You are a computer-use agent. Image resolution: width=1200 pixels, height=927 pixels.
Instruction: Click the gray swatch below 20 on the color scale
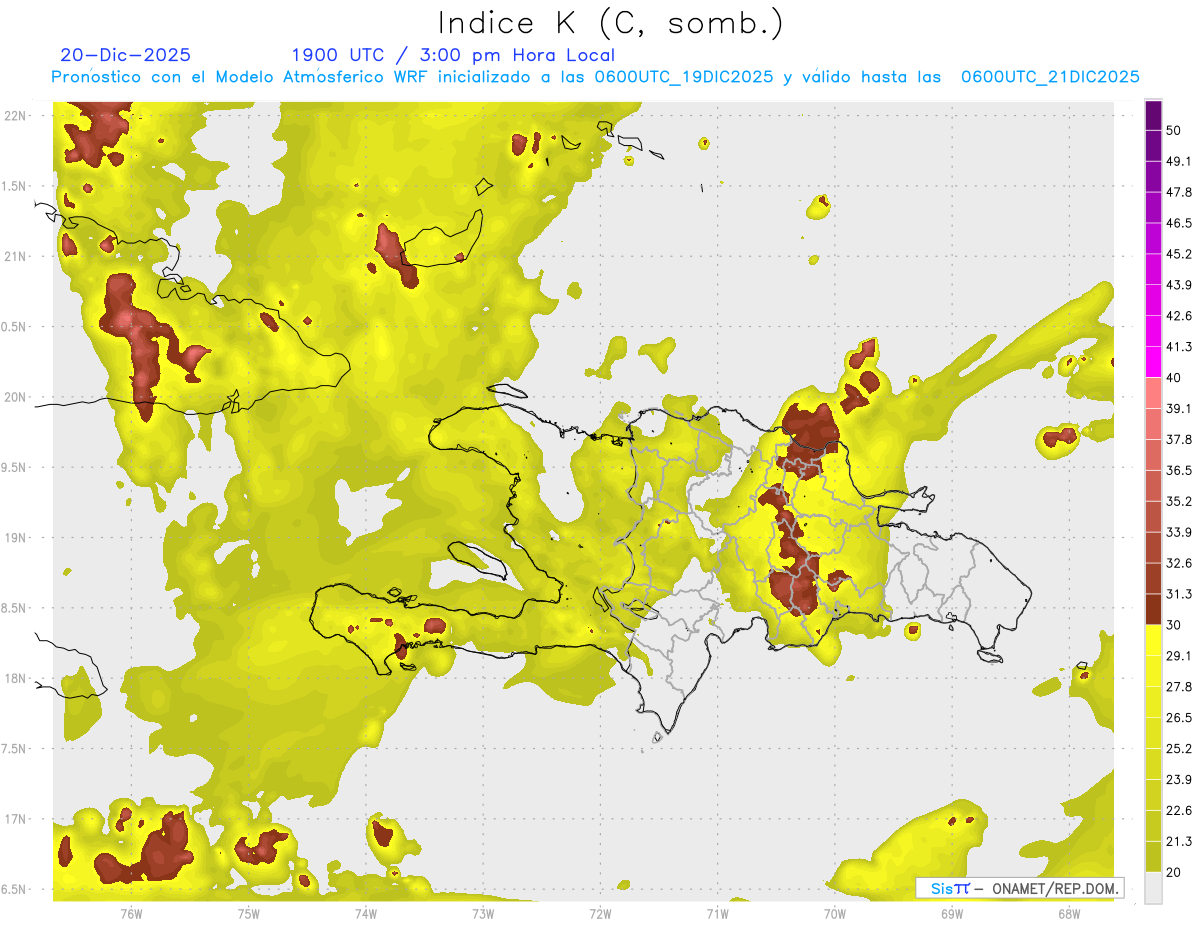pos(1154,887)
